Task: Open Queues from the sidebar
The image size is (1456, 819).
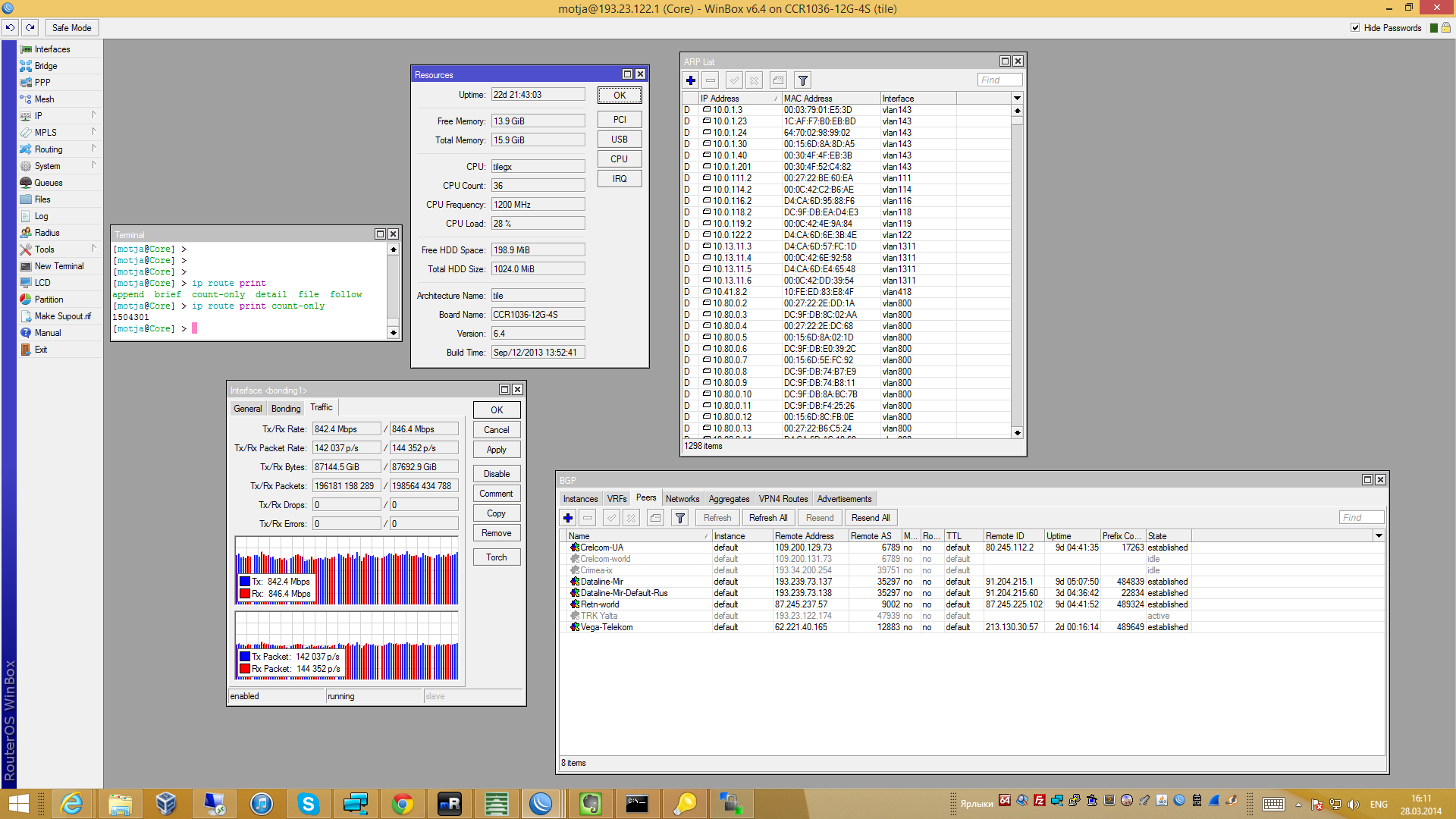Action: point(49,183)
